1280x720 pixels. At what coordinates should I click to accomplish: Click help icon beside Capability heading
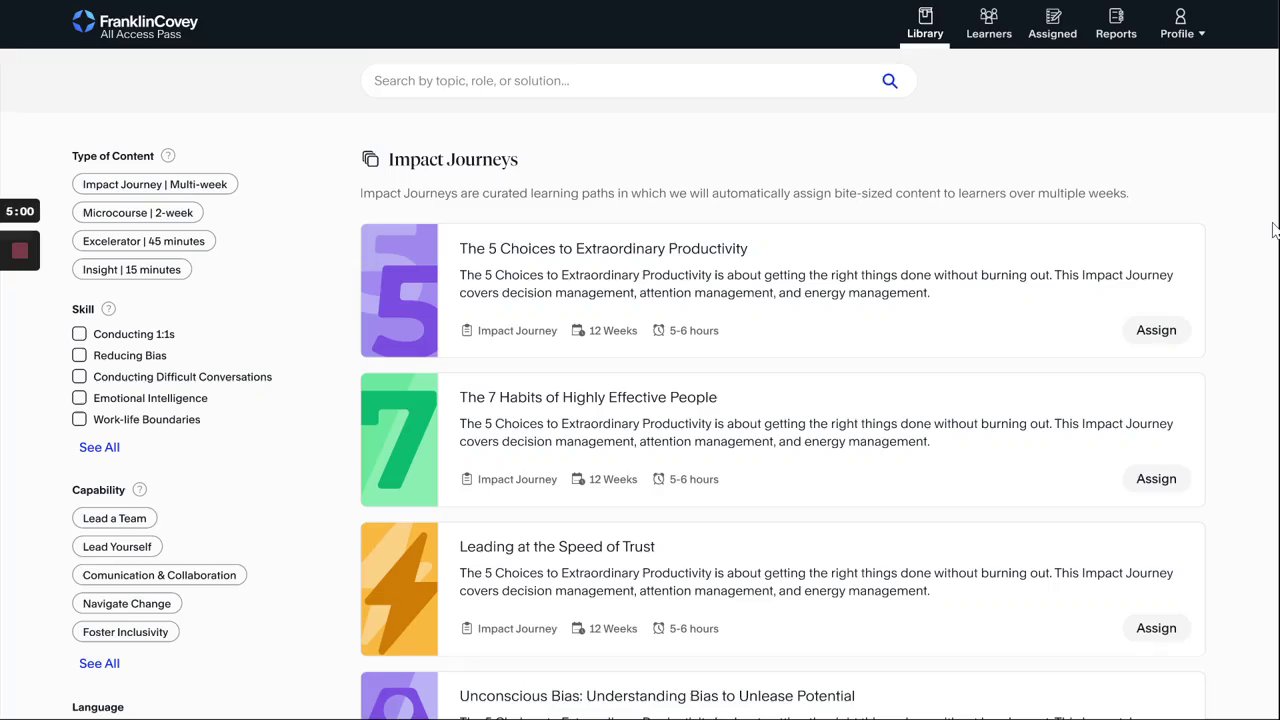140,490
